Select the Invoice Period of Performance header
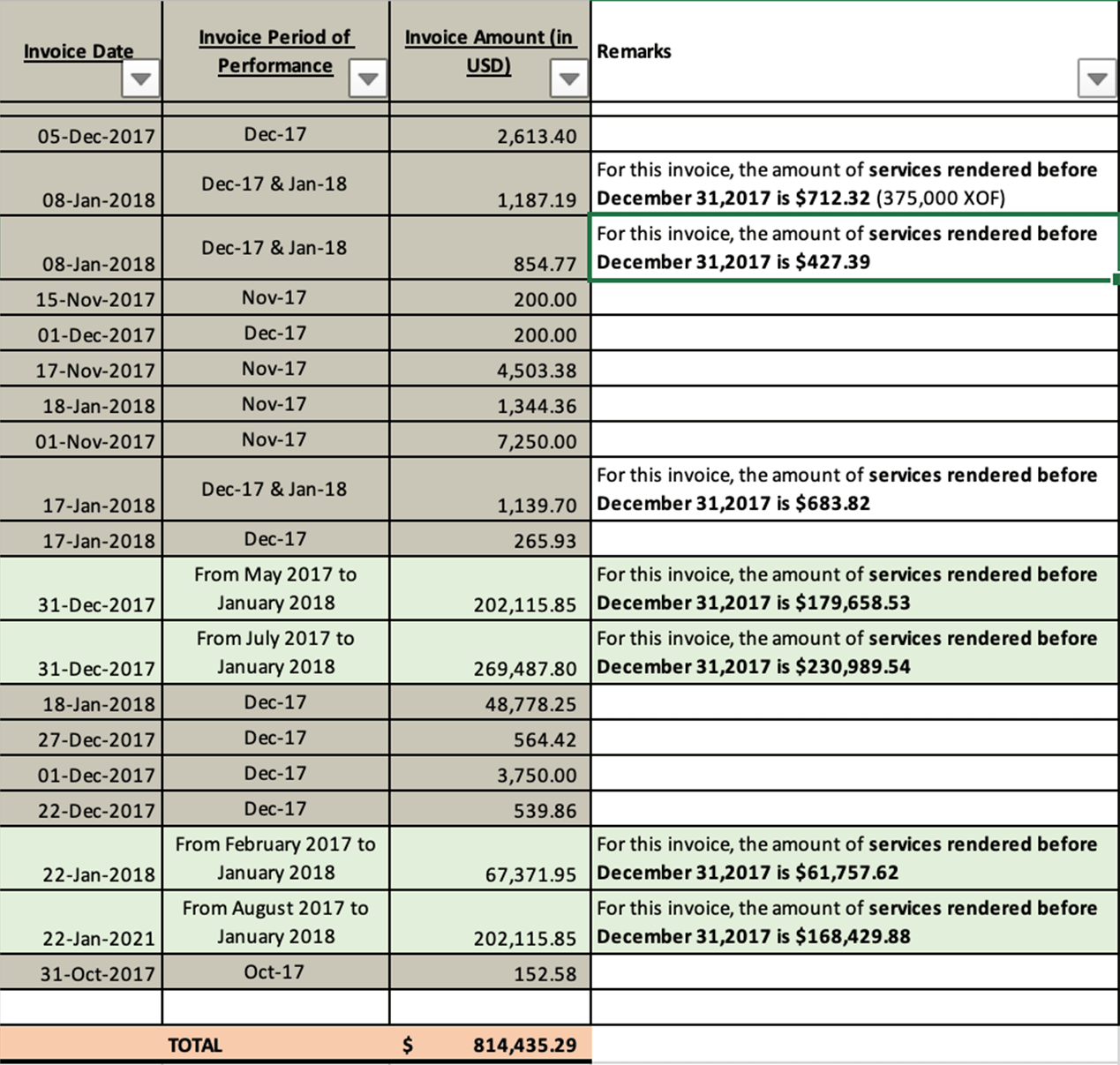The height and width of the screenshot is (1065, 1120). [x=275, y=51]
